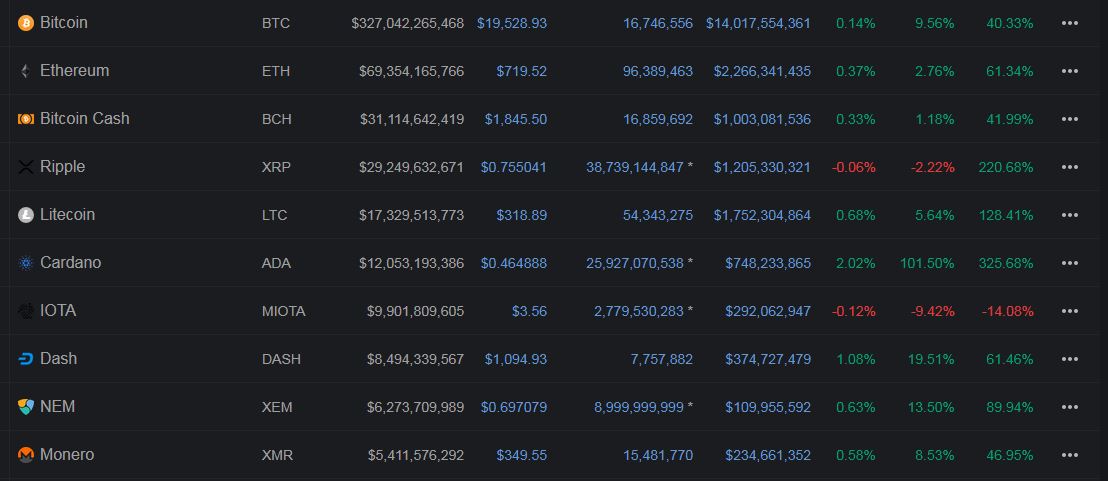Viewport: 1108px width, 481px height.
Task: Click Ethereum circulating supply 96,389,463
Action: [658, 71]
